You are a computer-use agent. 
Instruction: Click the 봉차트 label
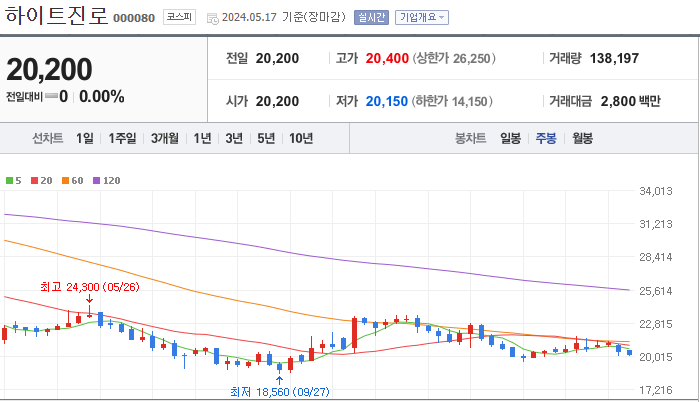click(x=471, y=138)
